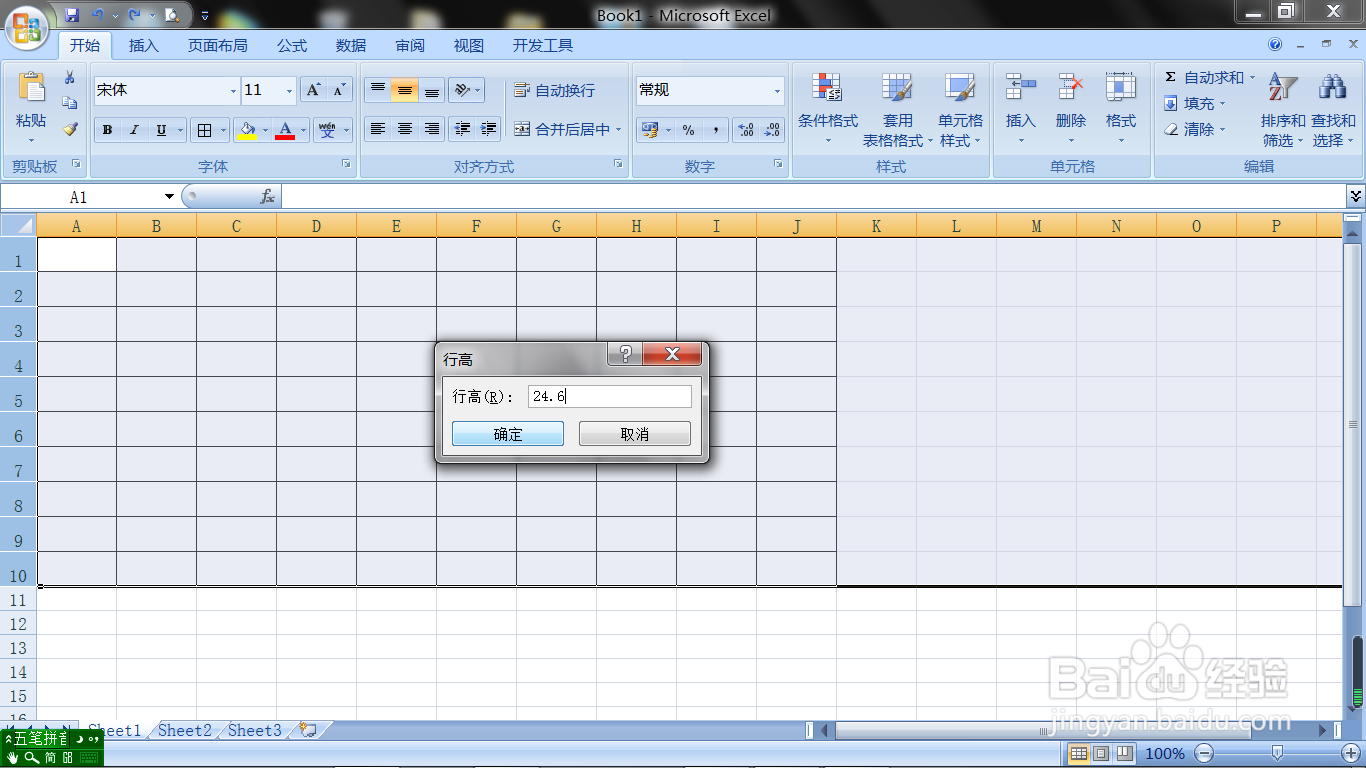The height and width of the screenshot is (768, 1366).
Task: Increase indent
Action: (488, 129)
